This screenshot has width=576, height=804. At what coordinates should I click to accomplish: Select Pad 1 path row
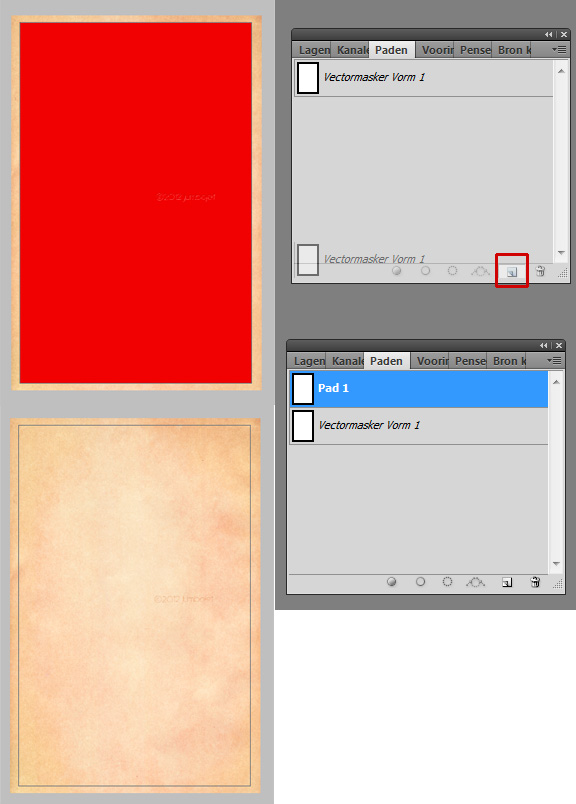[x=419, y=389]
